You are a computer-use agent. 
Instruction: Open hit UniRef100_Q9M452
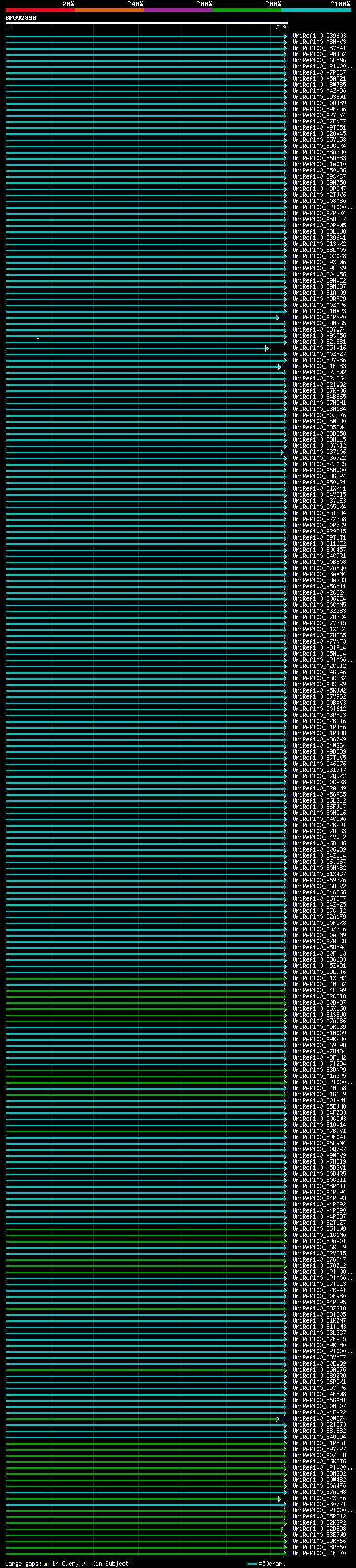click(x=319, y=54)
